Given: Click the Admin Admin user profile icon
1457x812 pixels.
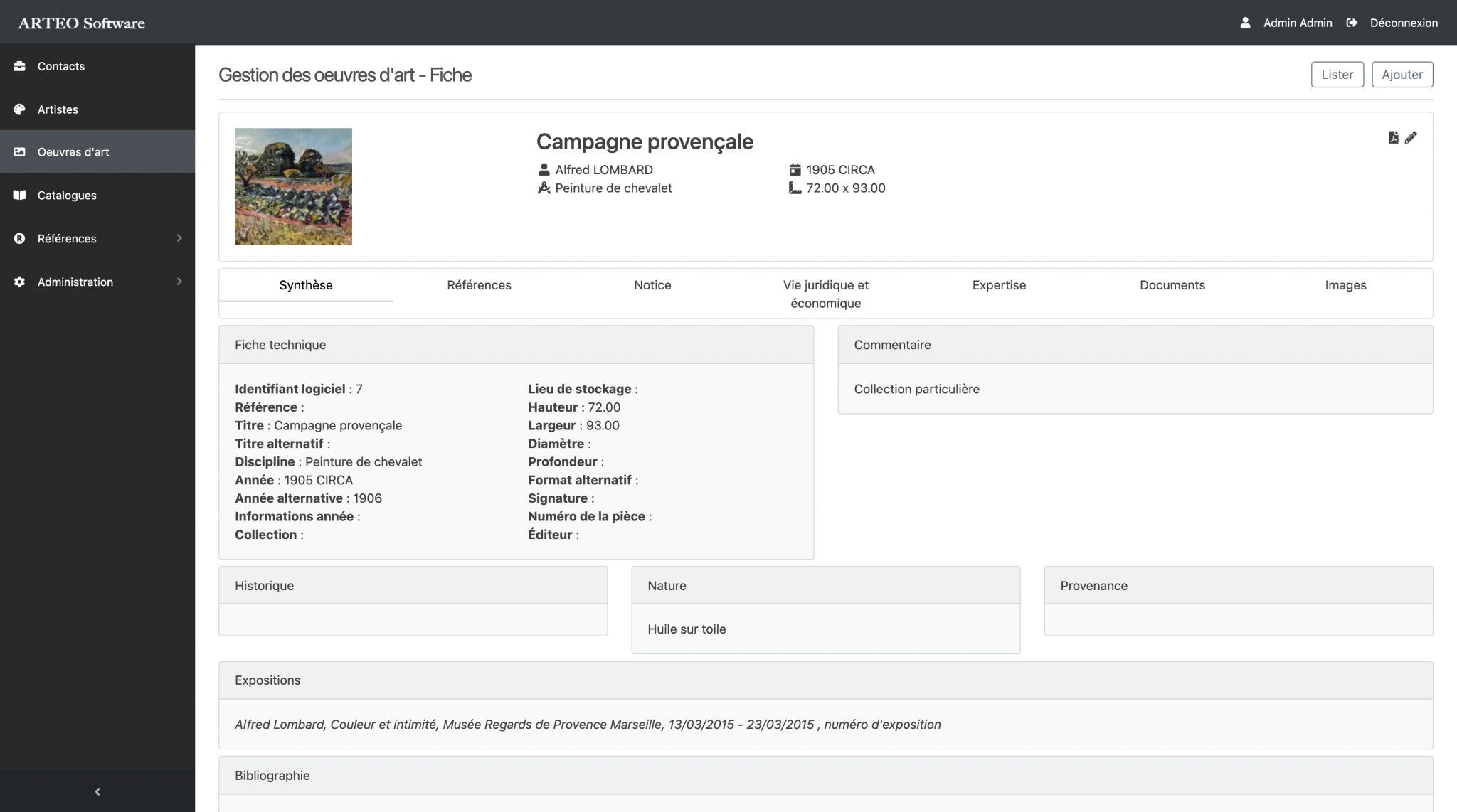Looking at the screenshot, I should point(1244,22).
